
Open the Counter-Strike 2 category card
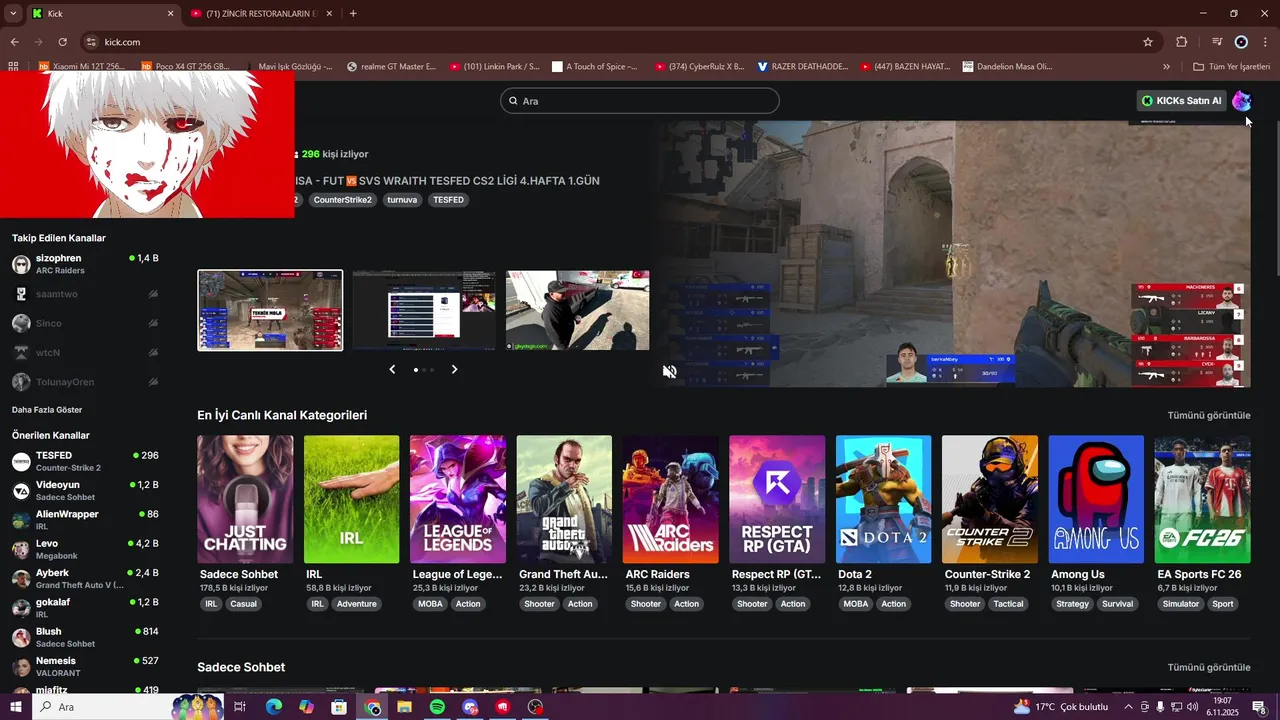990,499
